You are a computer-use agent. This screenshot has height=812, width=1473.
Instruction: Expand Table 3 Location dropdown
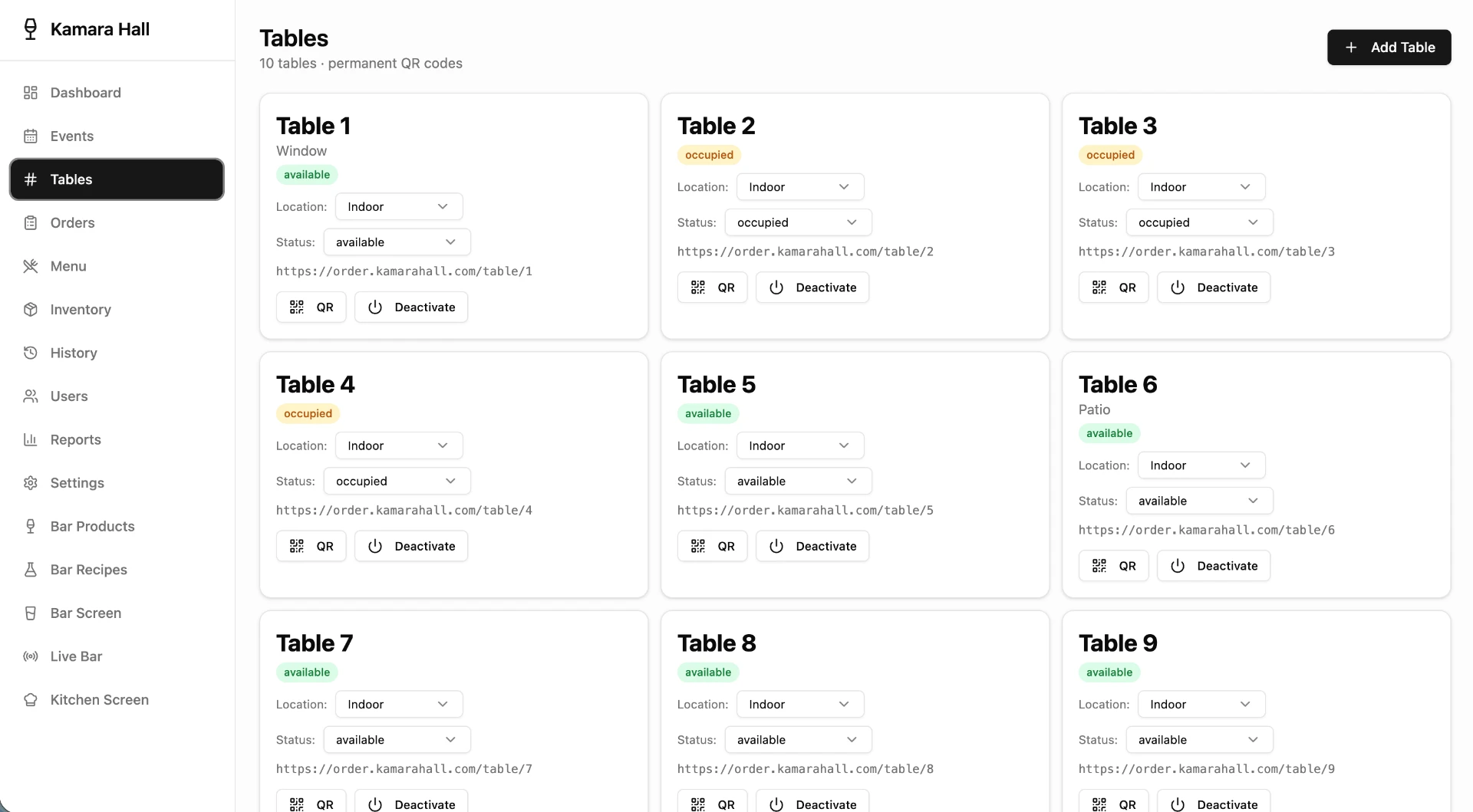pos(1201,187)
